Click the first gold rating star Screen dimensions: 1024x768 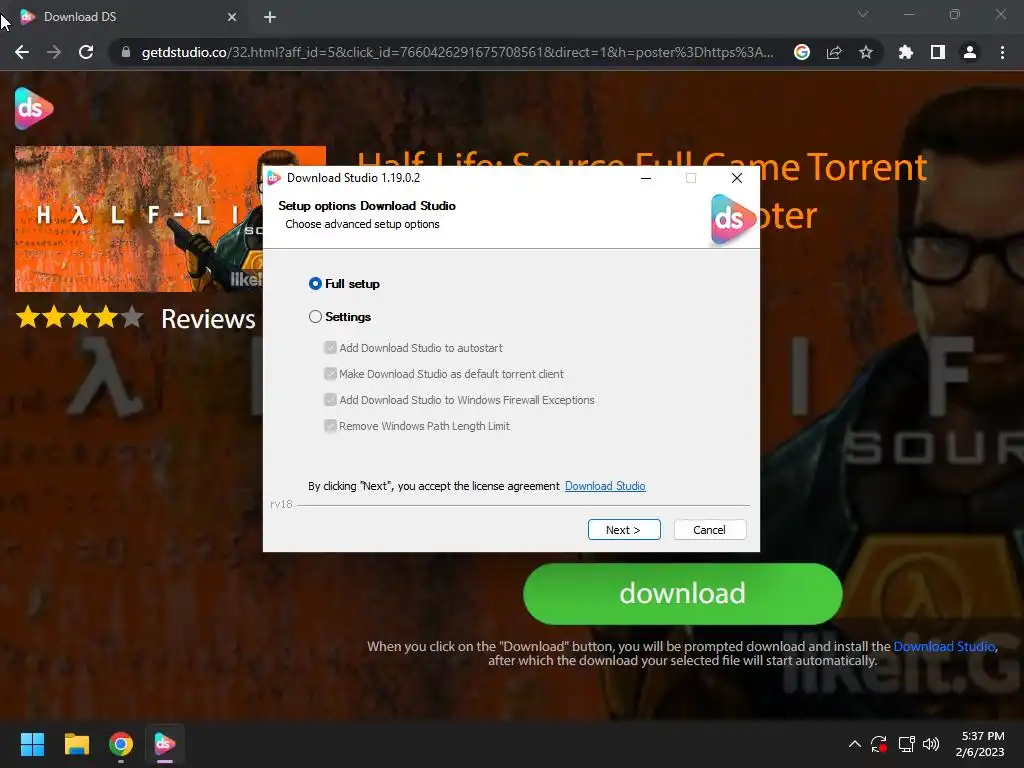[x=28, y=317]
